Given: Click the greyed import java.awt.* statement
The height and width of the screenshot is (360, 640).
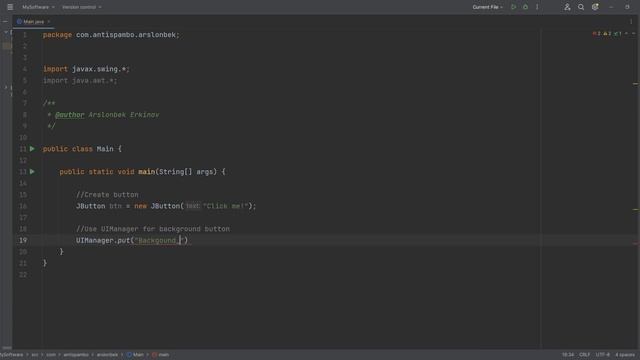Looking at the screenshot, I should click(x=80, y=80).
